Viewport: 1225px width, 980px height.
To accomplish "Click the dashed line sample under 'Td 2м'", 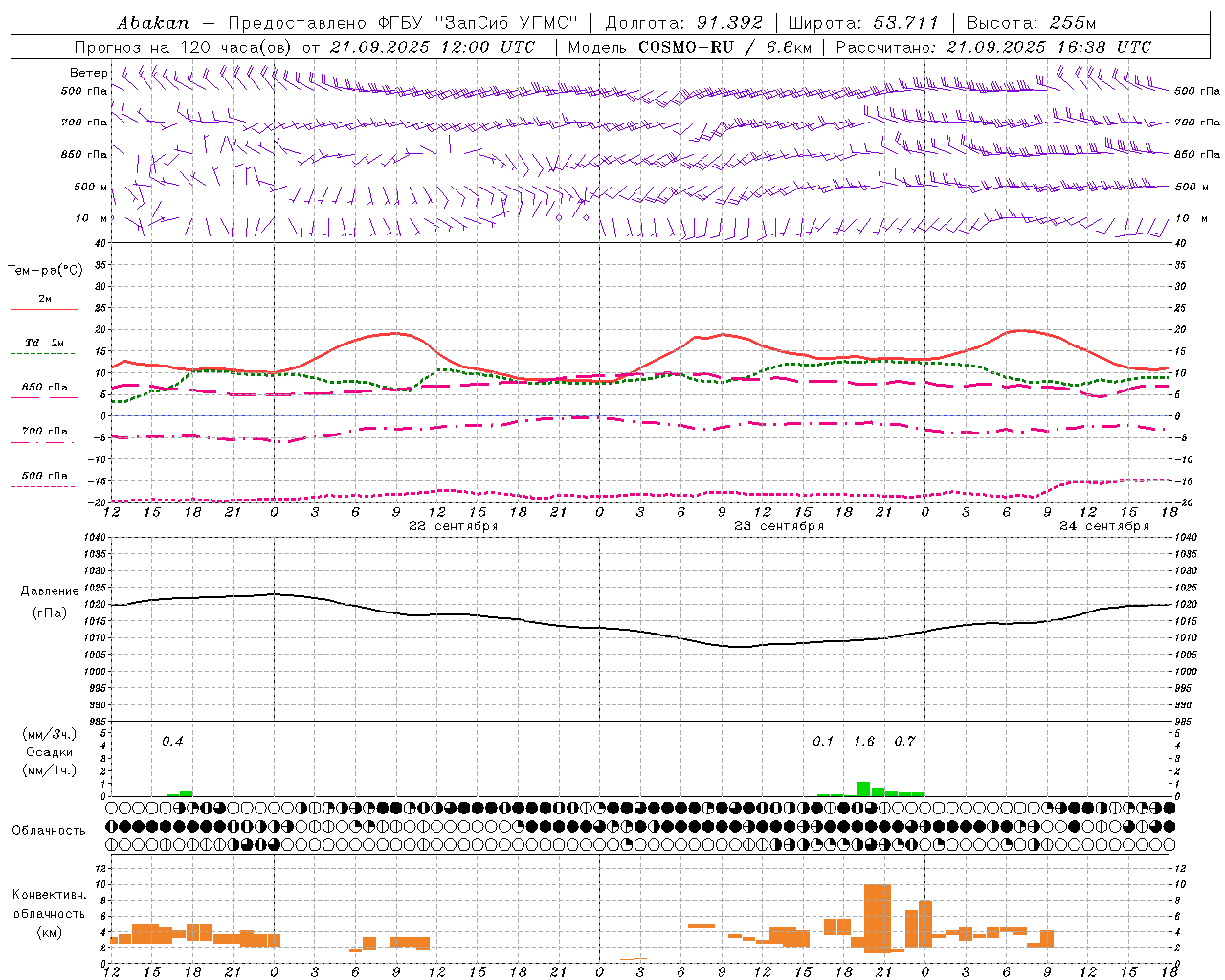I will coord(44,354).
